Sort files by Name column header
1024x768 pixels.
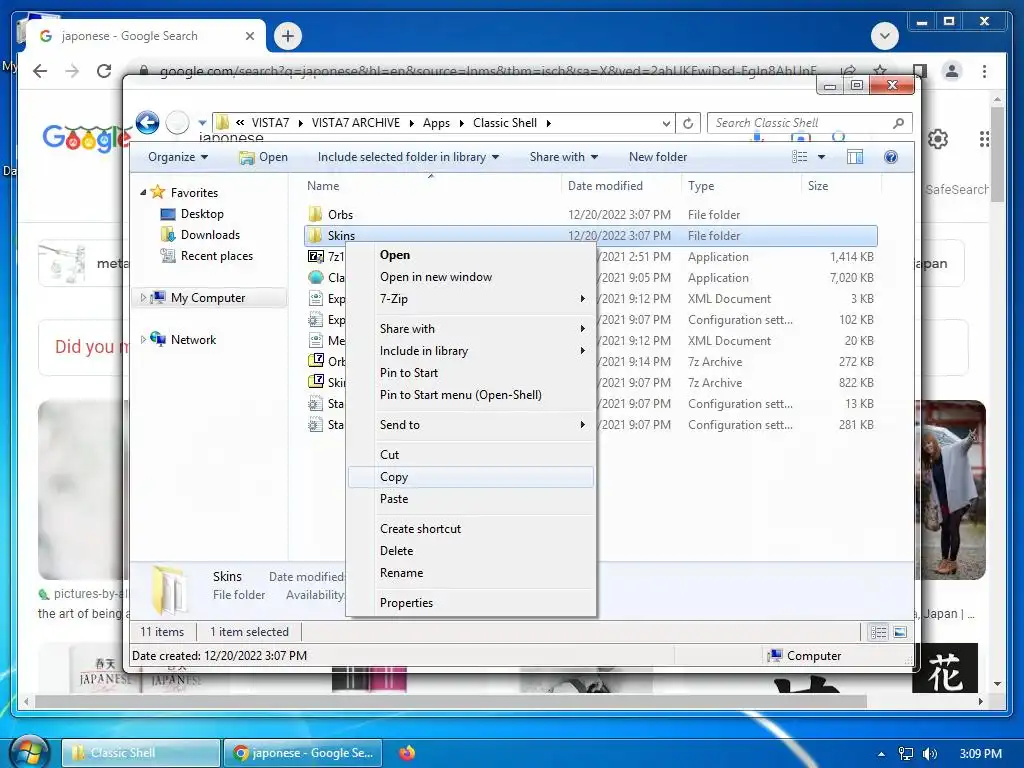point(431,186)
